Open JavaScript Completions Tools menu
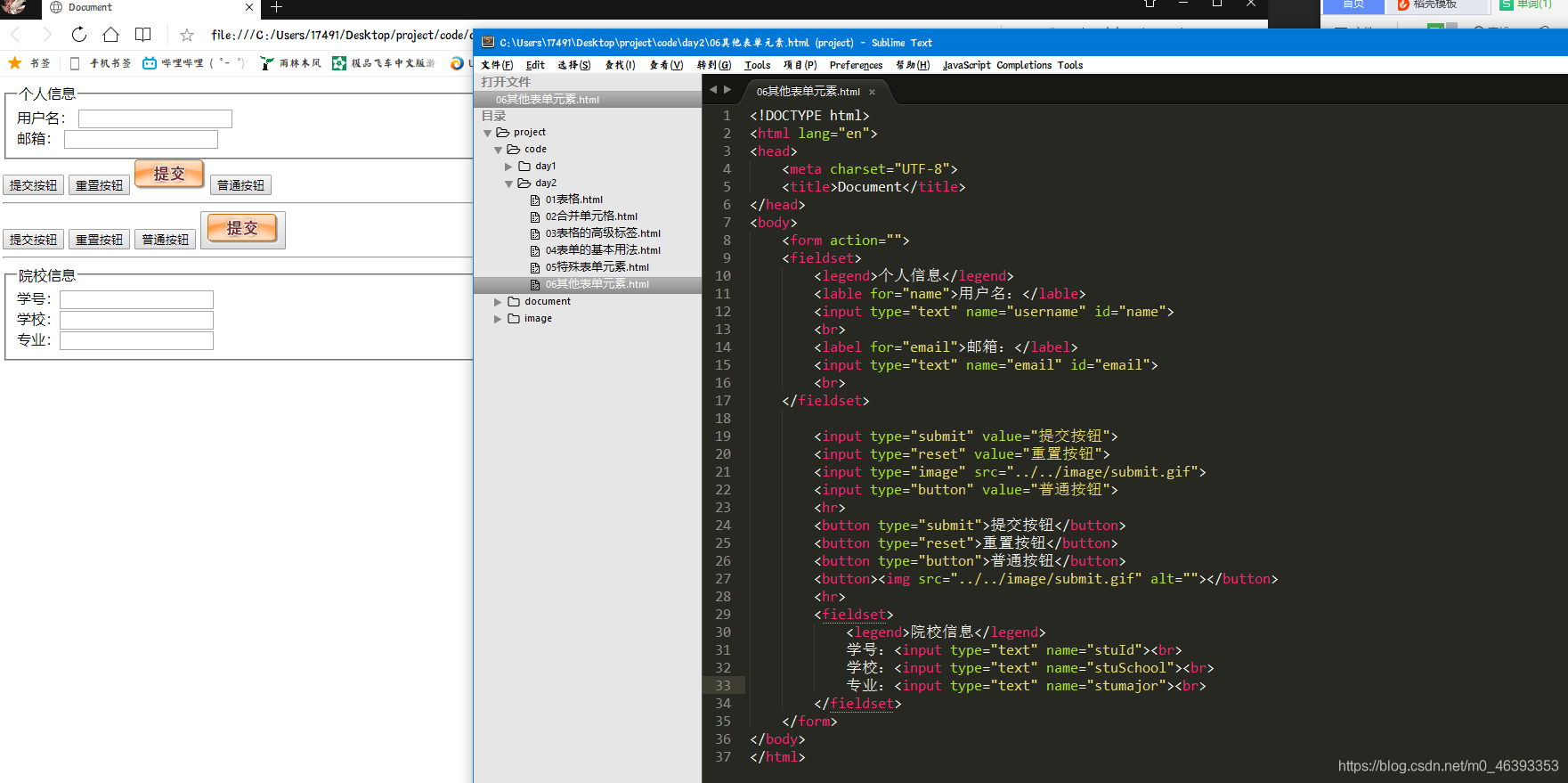1568x783 pixels. coord(1012,65)
